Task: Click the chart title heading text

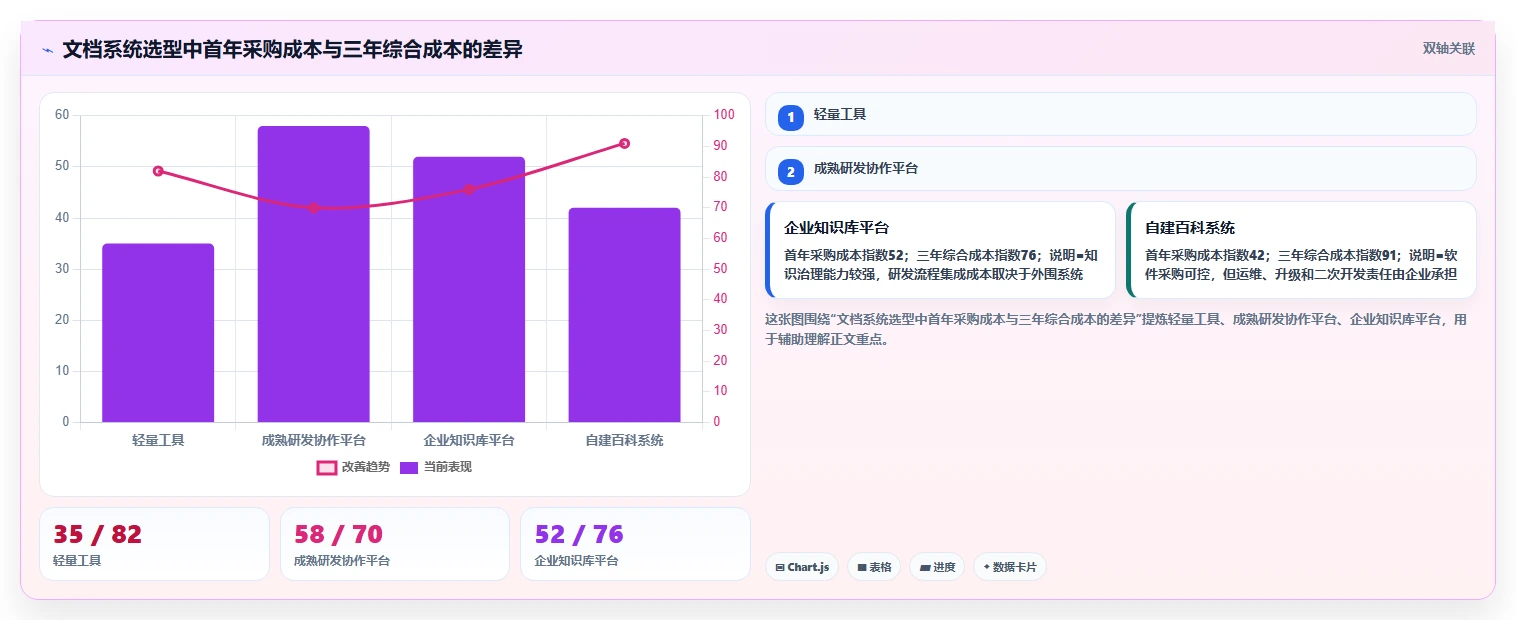Action: [x=292, y=49]
